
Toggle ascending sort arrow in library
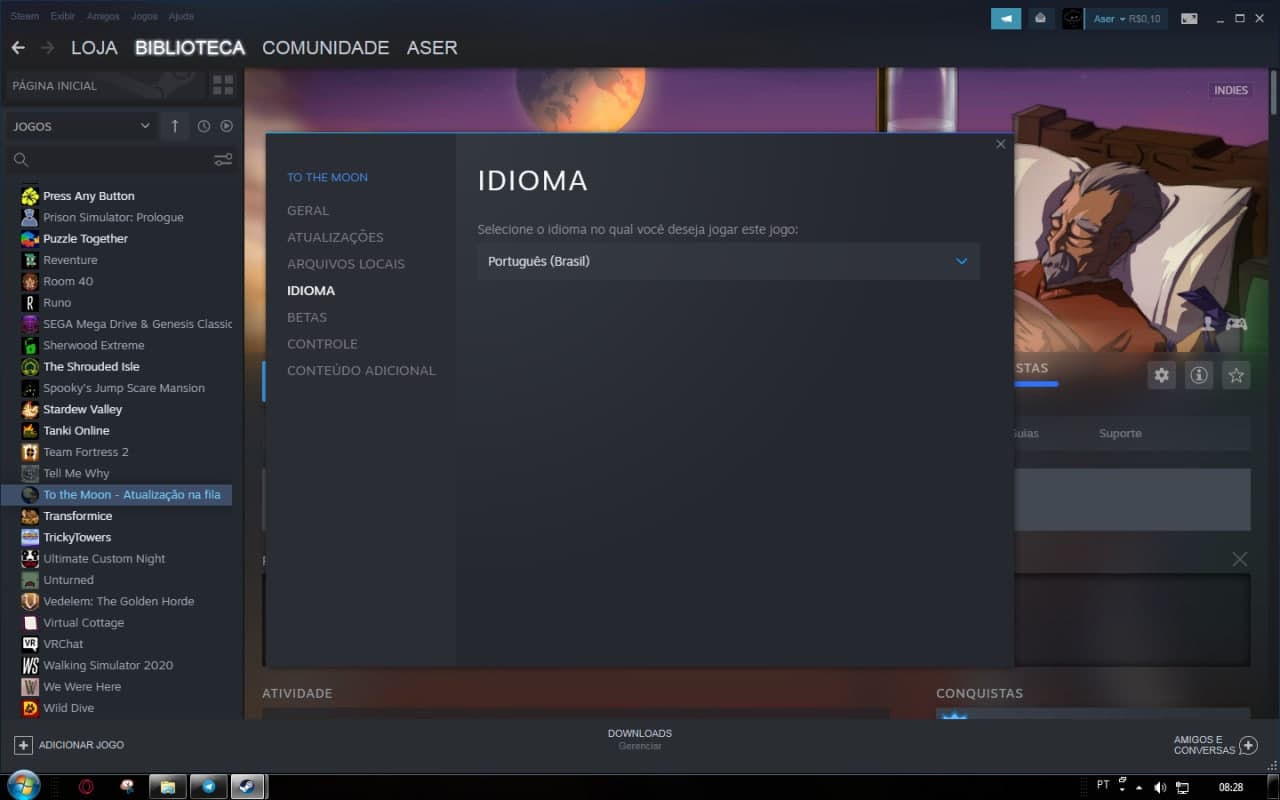coord(175,126)
